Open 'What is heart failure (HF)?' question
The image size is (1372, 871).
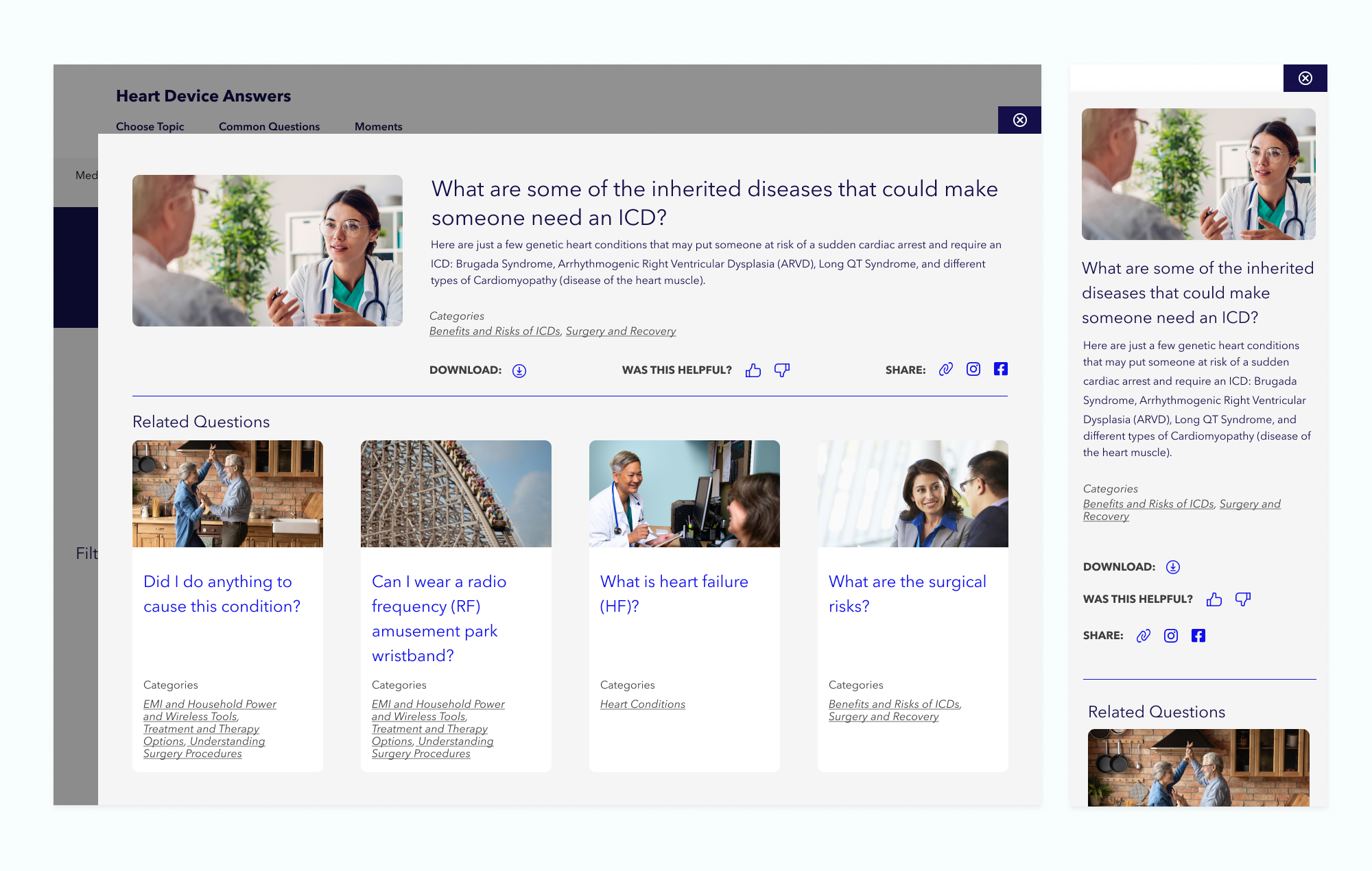click(x=674, y=593)
